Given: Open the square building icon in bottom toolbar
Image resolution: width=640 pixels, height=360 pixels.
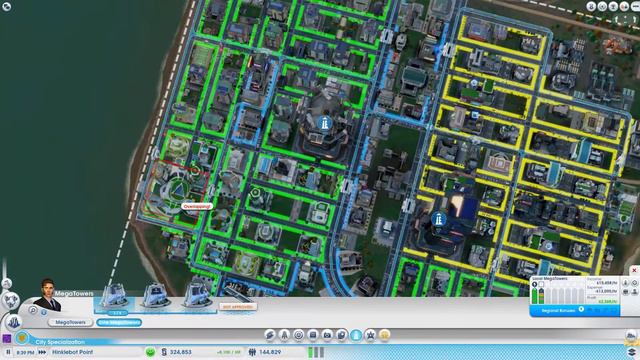Looking at the screenshot, I should point(313,335).
